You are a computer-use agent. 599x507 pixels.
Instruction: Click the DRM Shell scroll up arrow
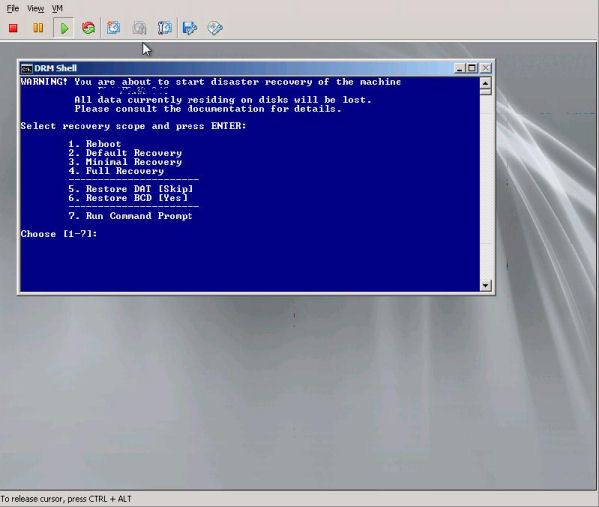pos(485,83)
